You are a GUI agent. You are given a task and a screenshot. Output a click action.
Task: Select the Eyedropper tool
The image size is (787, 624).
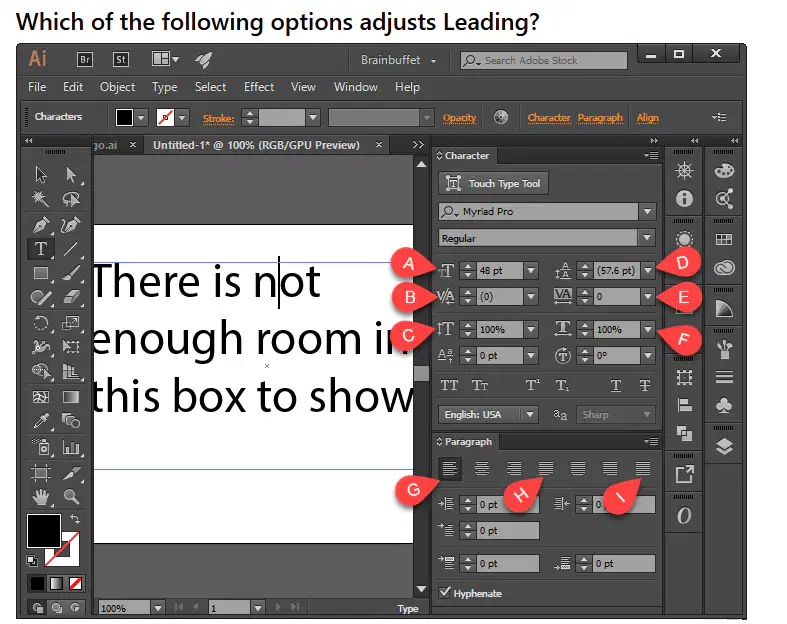pyautogui.click(x=41, y=421)
